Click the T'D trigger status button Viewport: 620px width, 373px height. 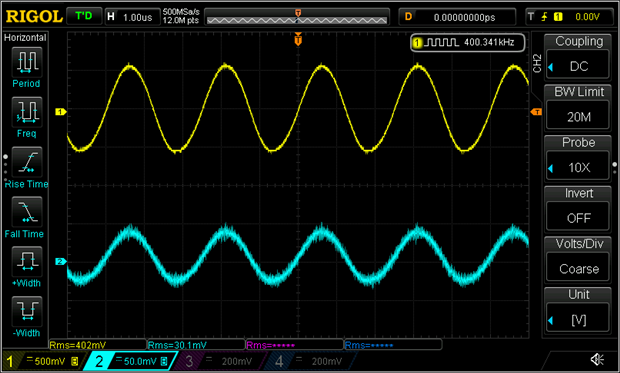(84, 16)
